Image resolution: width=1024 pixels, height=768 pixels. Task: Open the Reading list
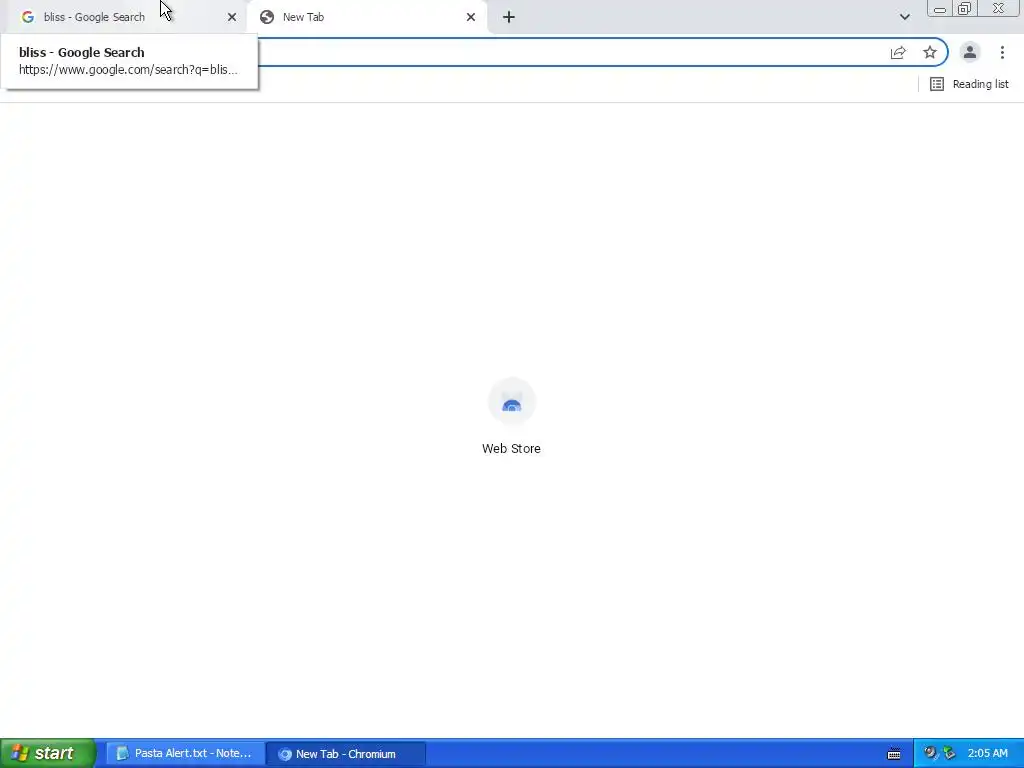969,84
